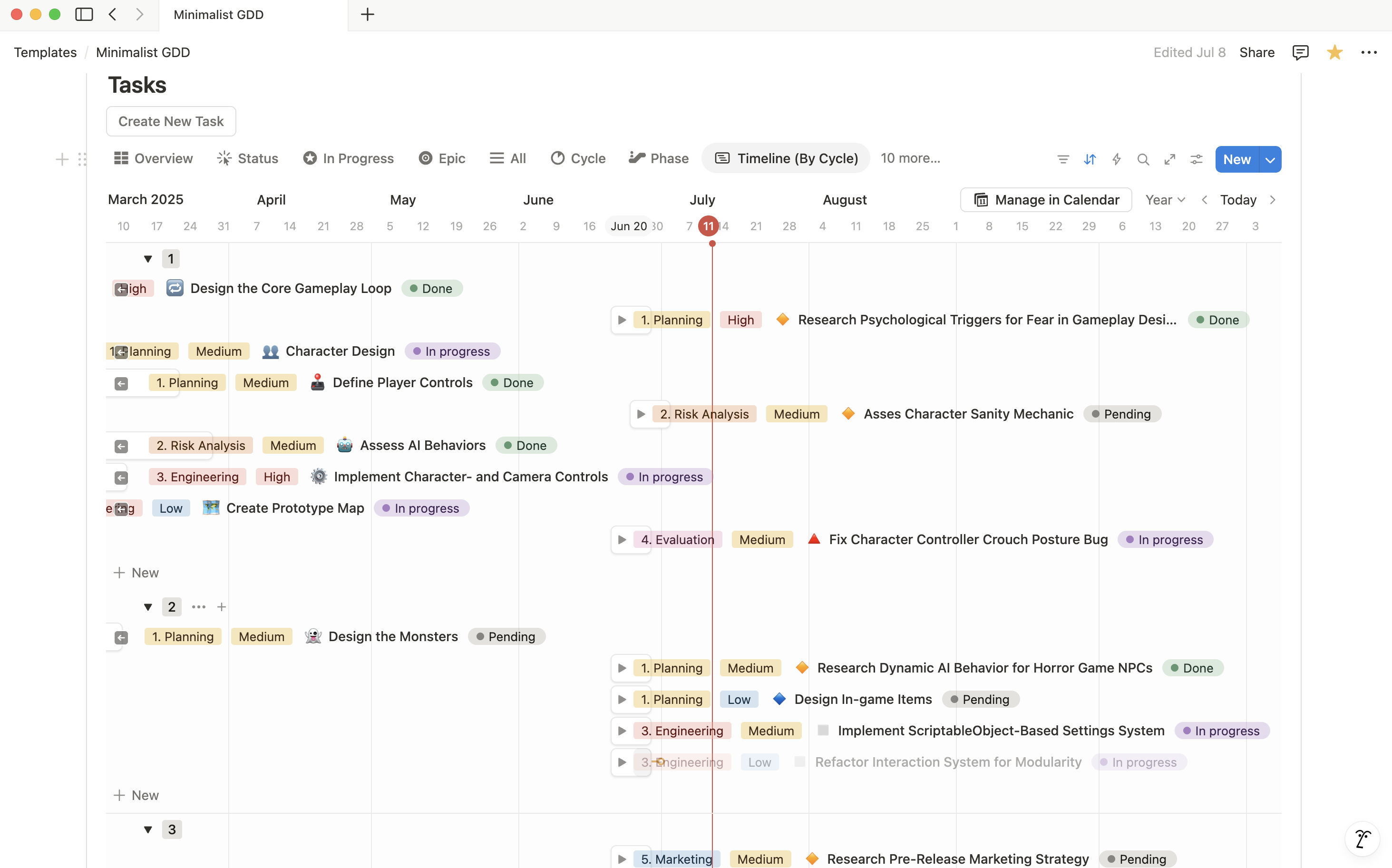This screenshot has width=1392, height=868.
Task: Go to next timeline period arrow
Action: [x=1273, y=200]
